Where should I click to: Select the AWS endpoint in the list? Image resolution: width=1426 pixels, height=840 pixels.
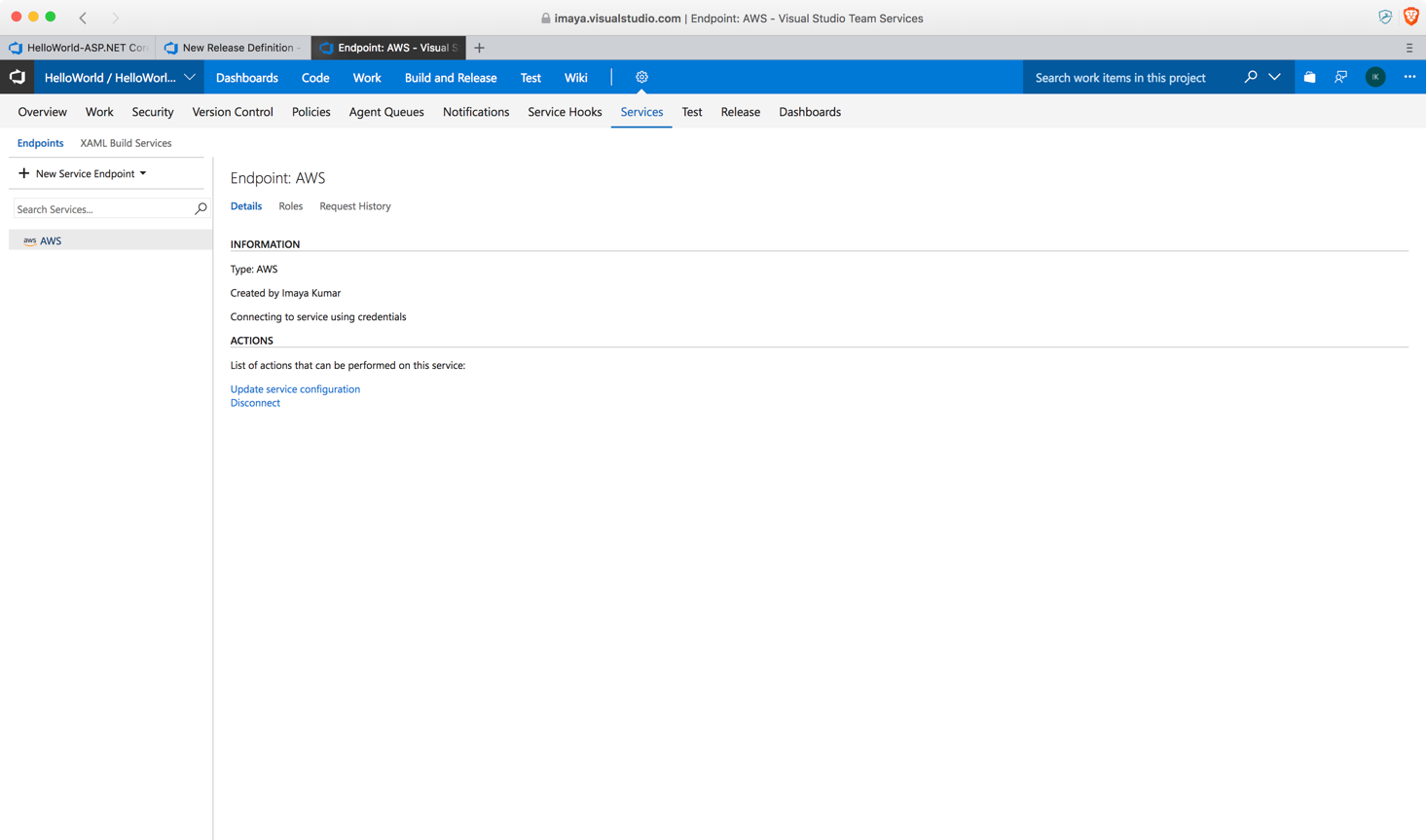(x=111, y=240)
